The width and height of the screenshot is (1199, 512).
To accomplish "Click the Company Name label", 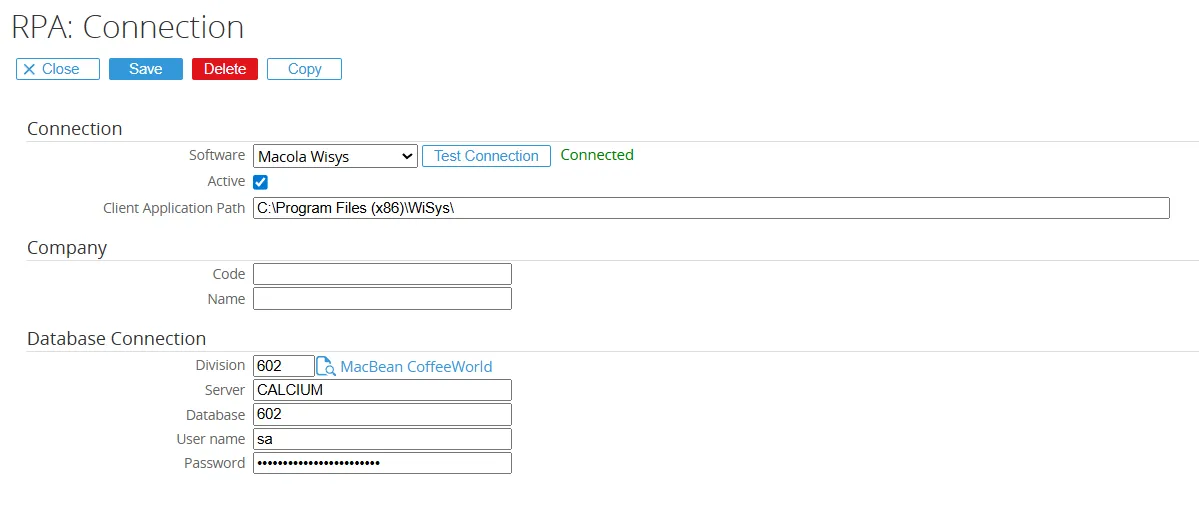I will (x=226, y=299).
